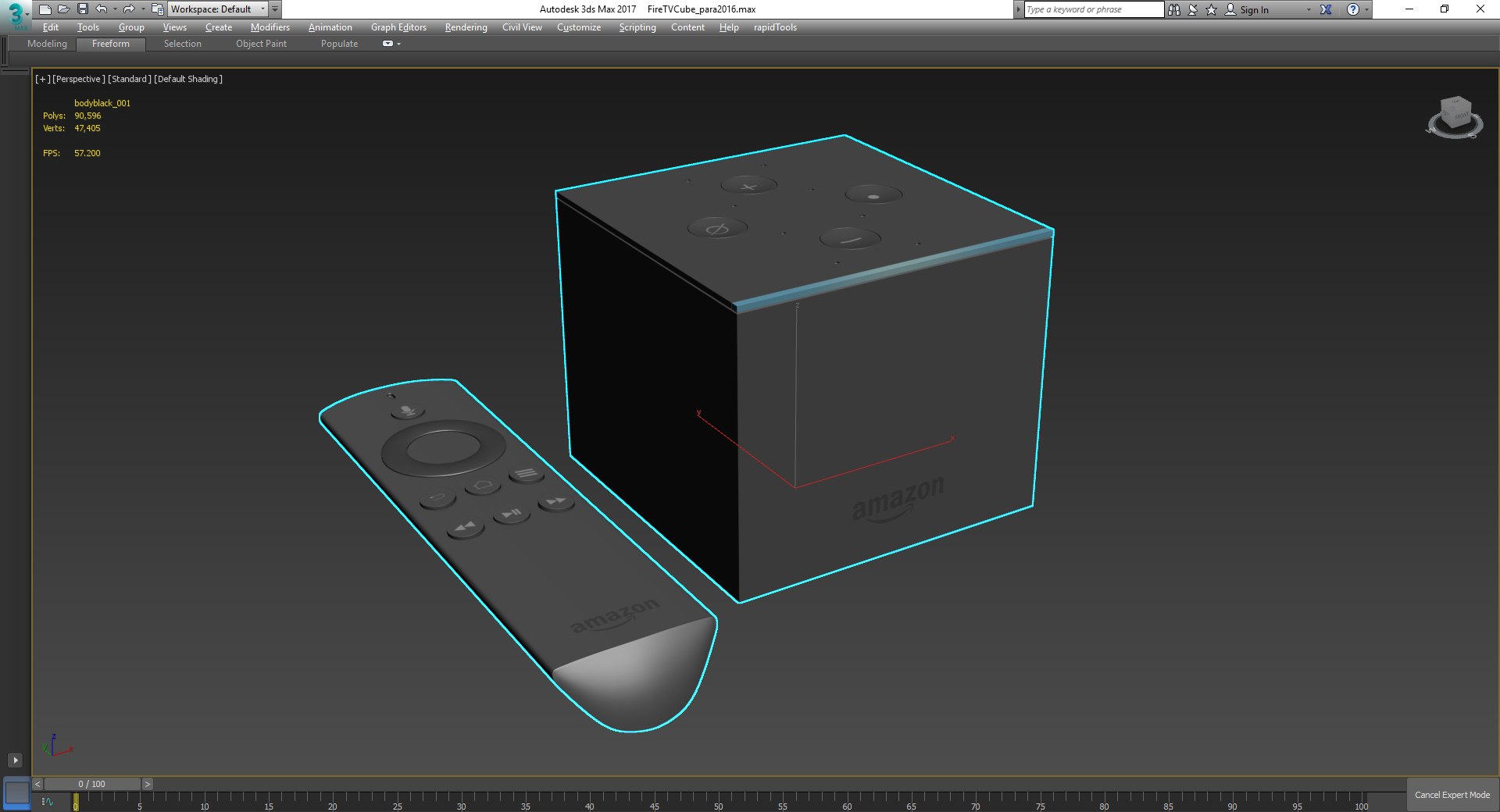Switch to the Freeform ribbon tab
Screen dimensions: 1500x812
[x=111, y=44]
